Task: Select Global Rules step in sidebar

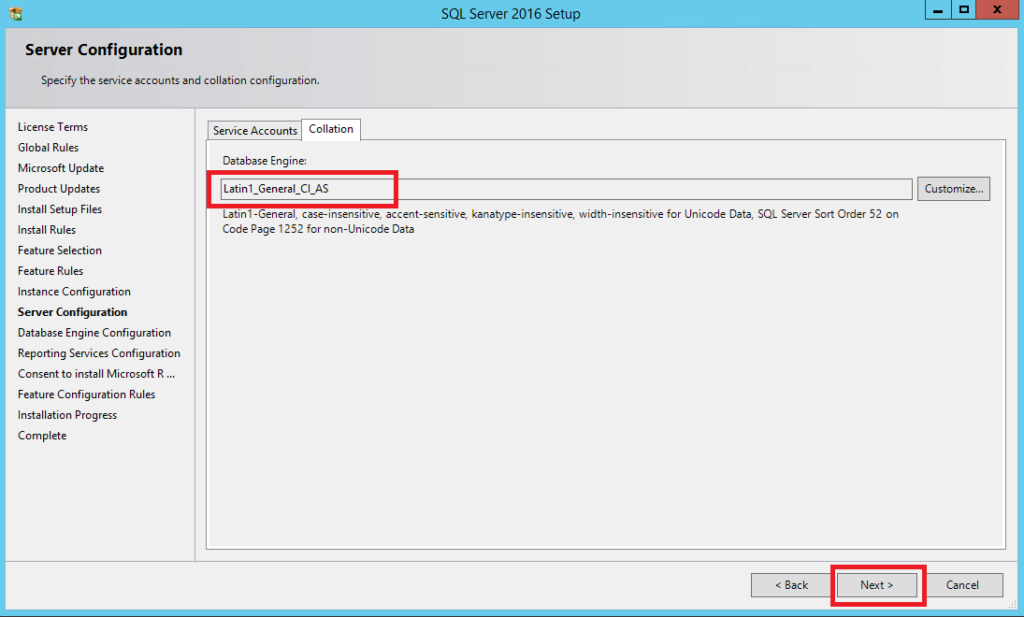Action: coord(48,148)
